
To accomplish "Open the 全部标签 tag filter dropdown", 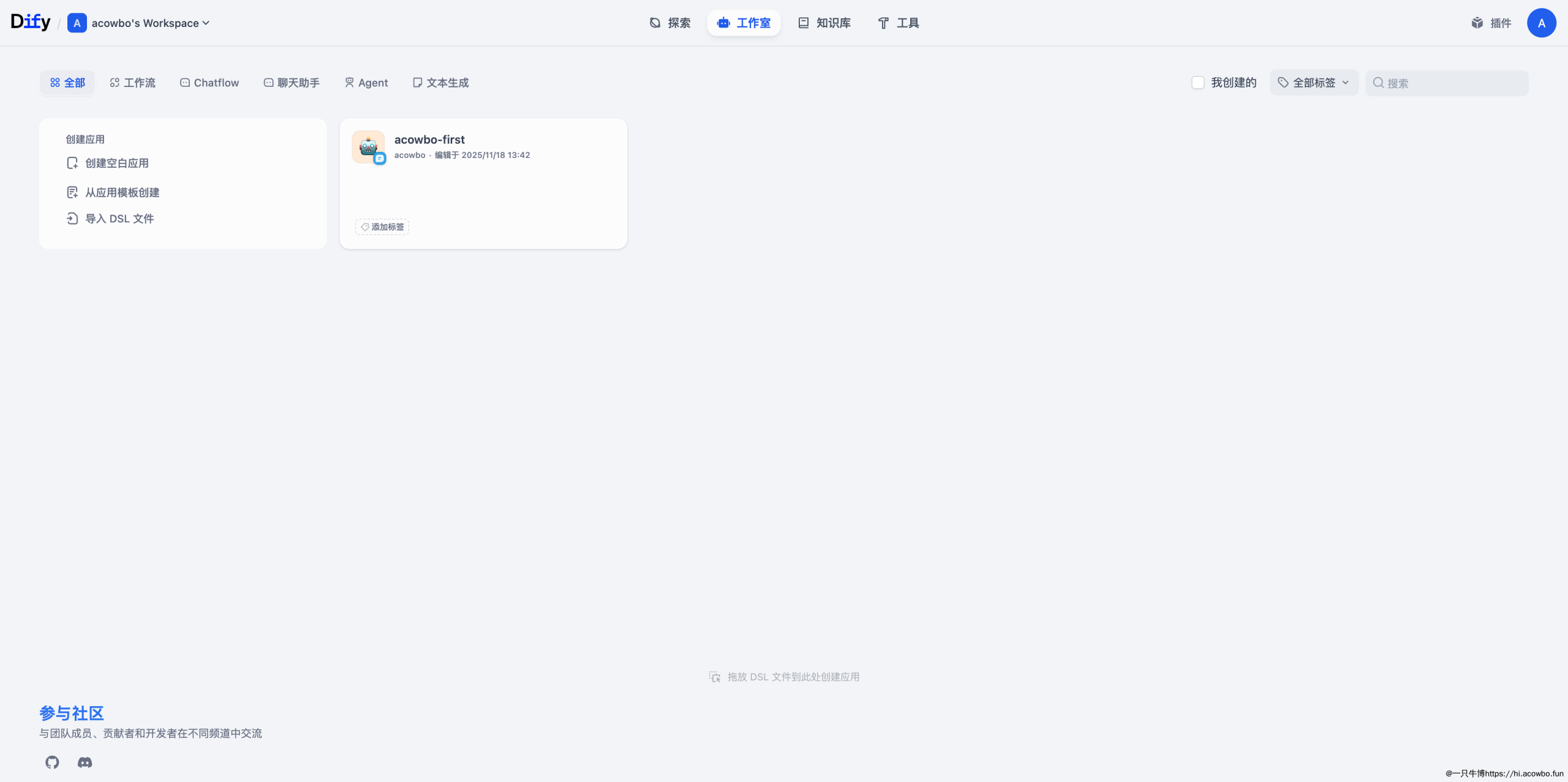I will pos(1314,83).
